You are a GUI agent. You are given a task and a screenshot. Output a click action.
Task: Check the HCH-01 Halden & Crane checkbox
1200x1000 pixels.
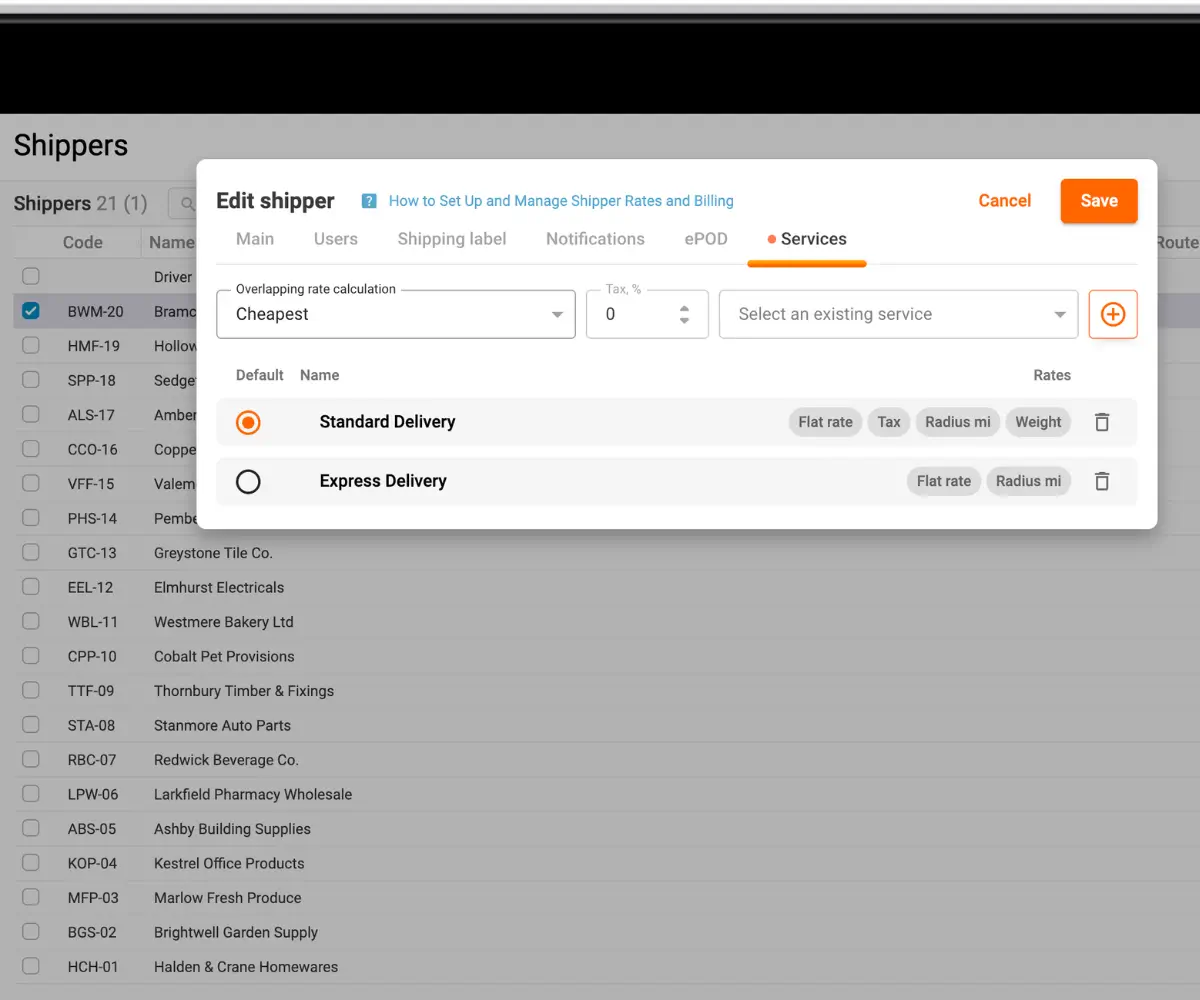pos(31,966)
